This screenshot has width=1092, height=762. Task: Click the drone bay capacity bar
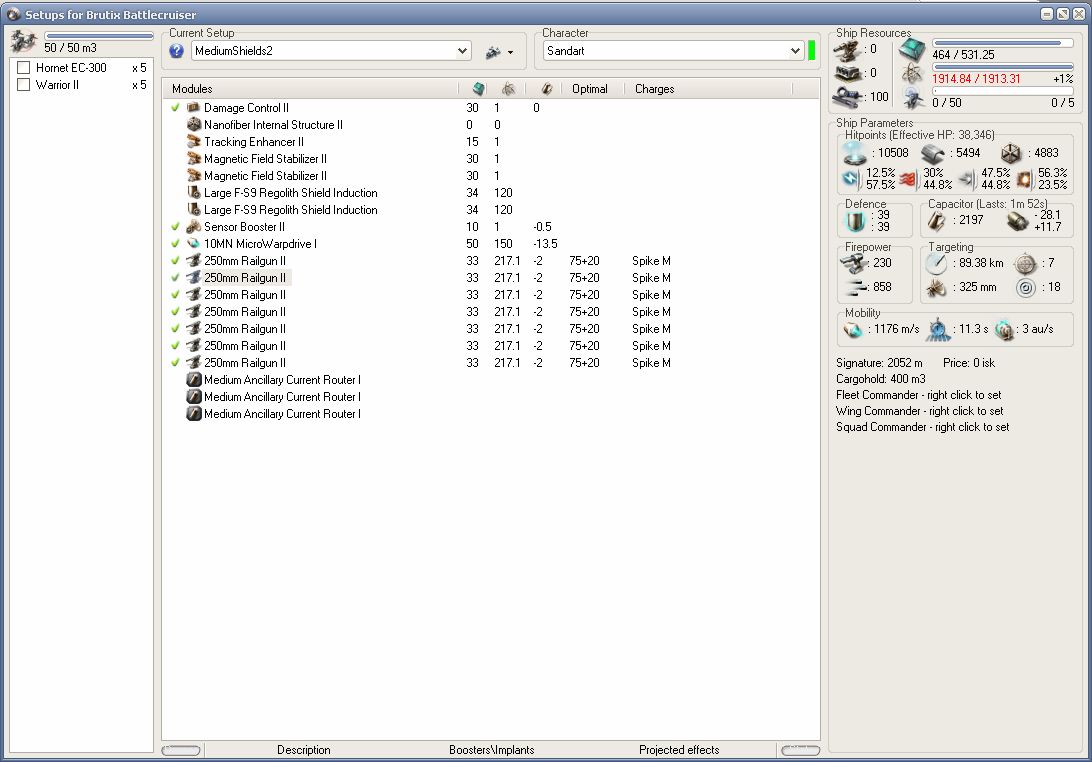[x=99, y=36]
